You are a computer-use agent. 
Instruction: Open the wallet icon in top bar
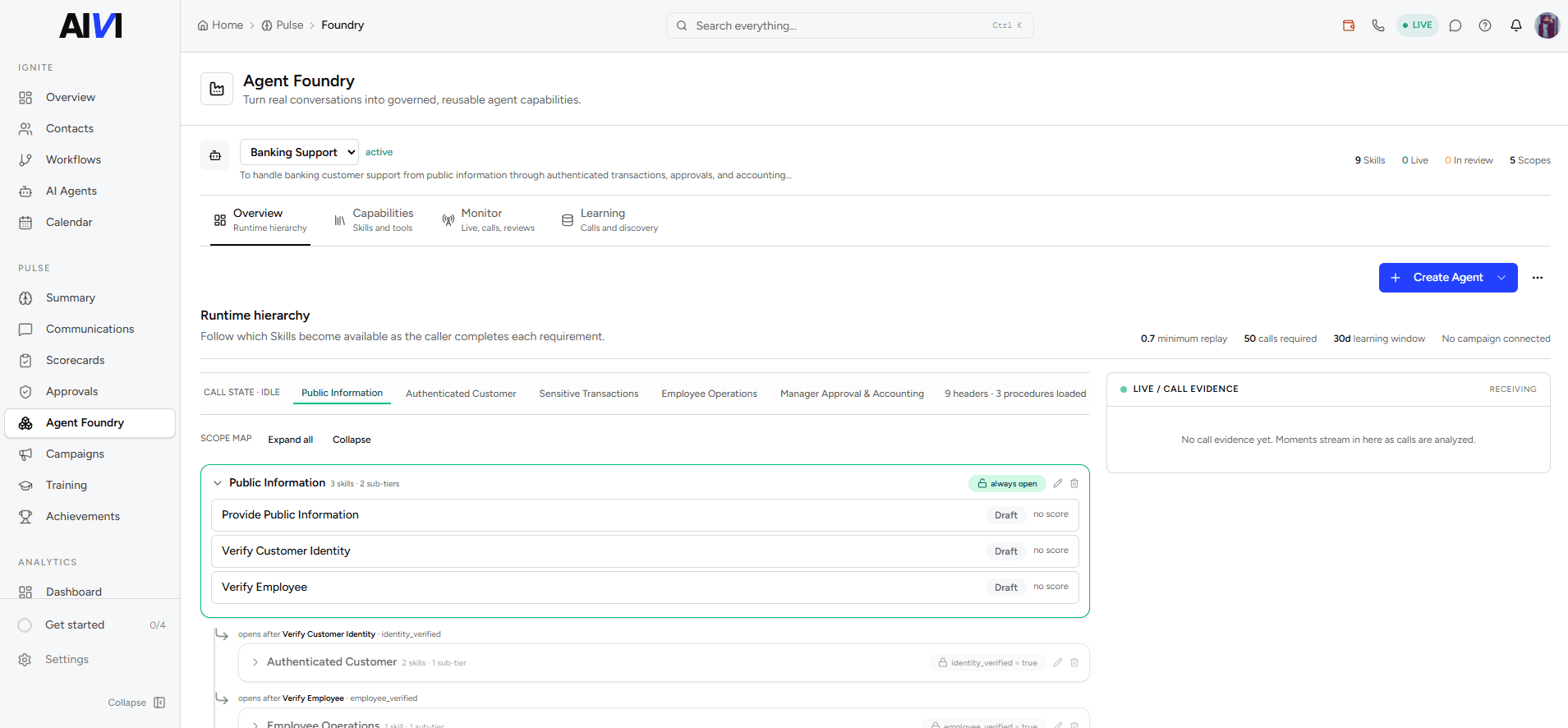coord(1349,25)
